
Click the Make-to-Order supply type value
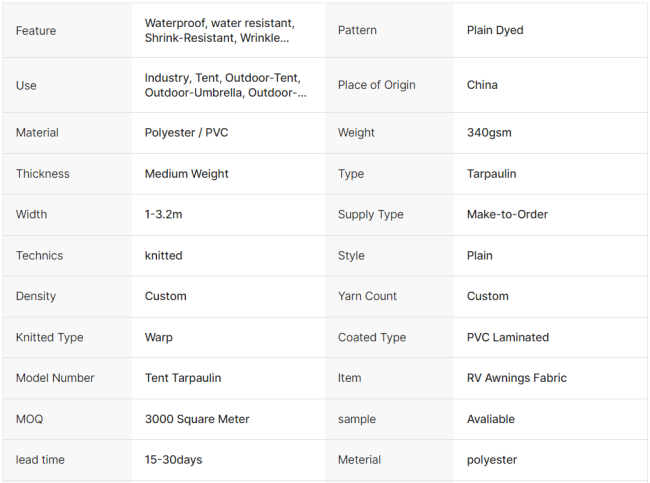pyautogui.click(x=507, y=214)
